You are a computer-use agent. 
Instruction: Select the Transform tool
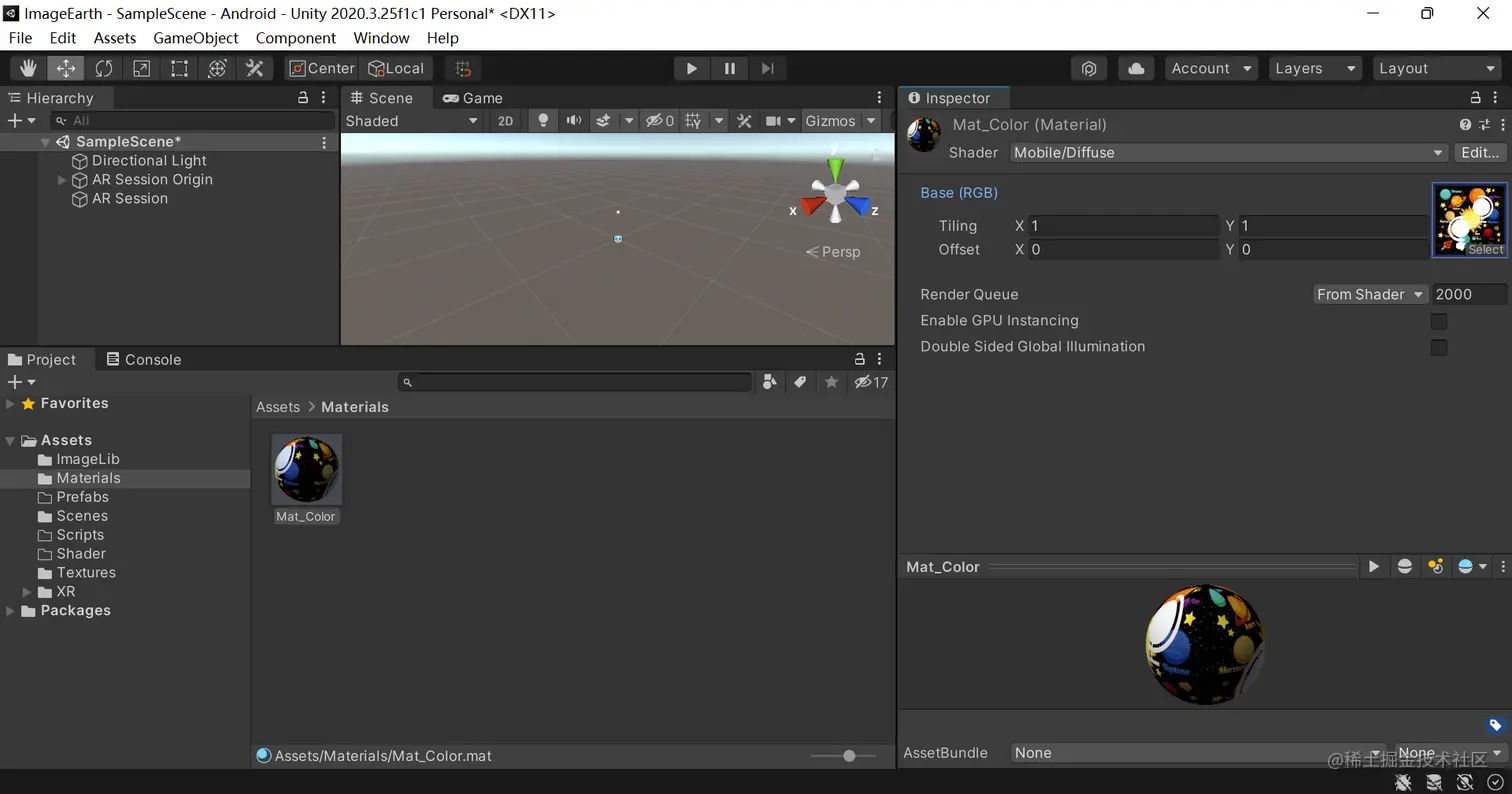pyautogui.click(x=217, y=68)
